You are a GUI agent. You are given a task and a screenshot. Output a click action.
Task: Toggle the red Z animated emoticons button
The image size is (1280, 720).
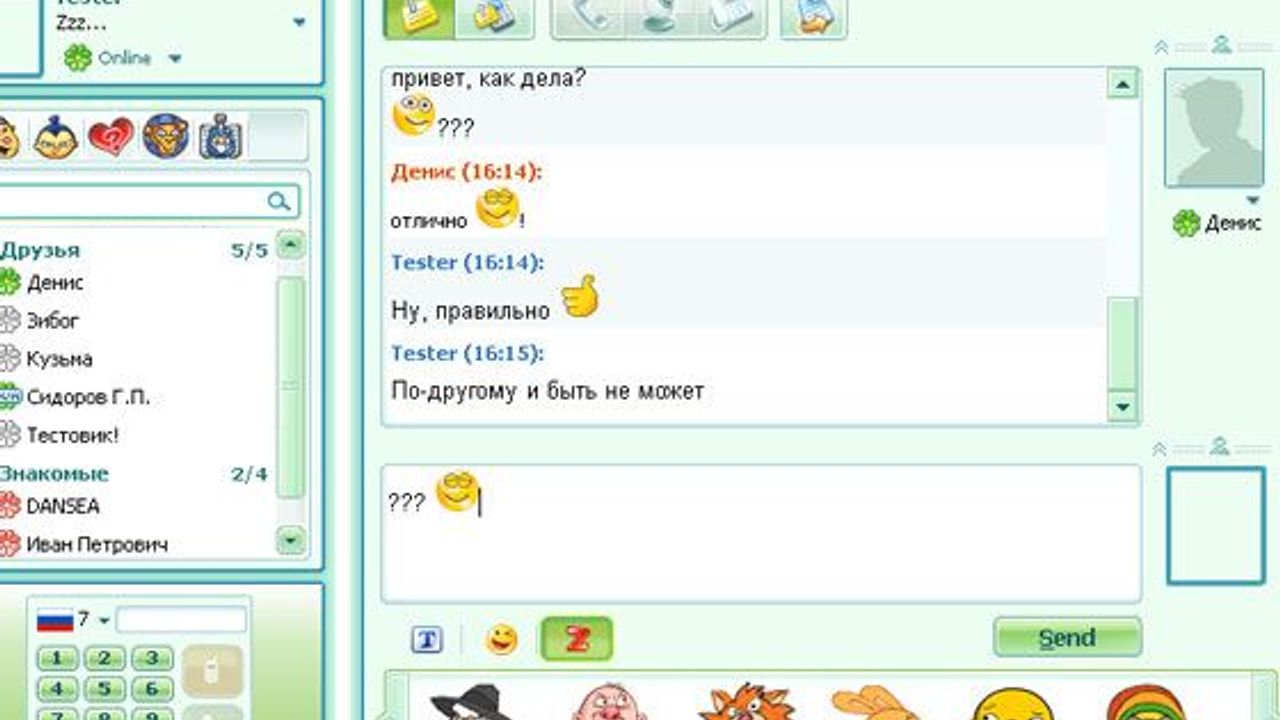(576, 639)
